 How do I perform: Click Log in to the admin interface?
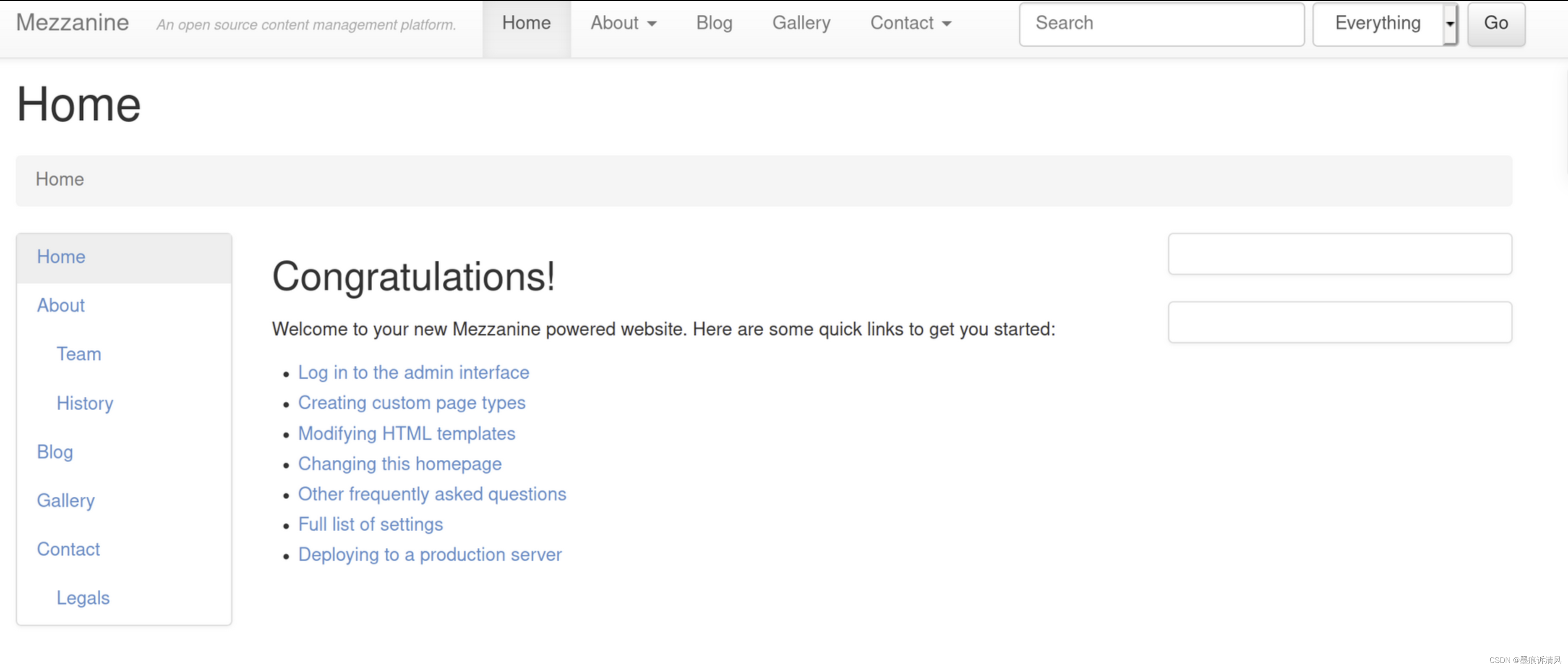413,372
